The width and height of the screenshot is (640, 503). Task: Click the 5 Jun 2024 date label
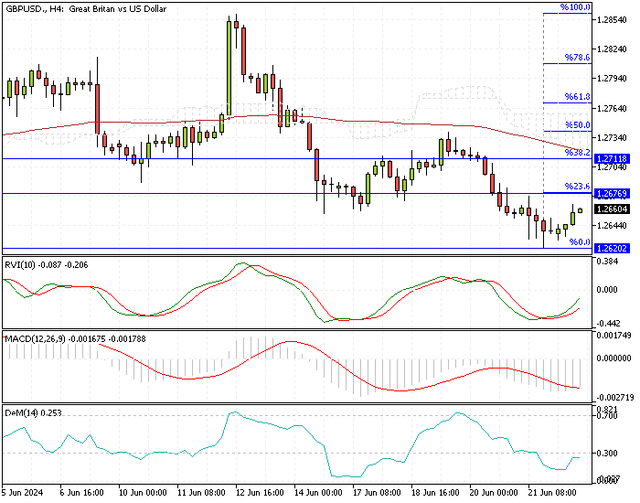(x=22, y=493)
